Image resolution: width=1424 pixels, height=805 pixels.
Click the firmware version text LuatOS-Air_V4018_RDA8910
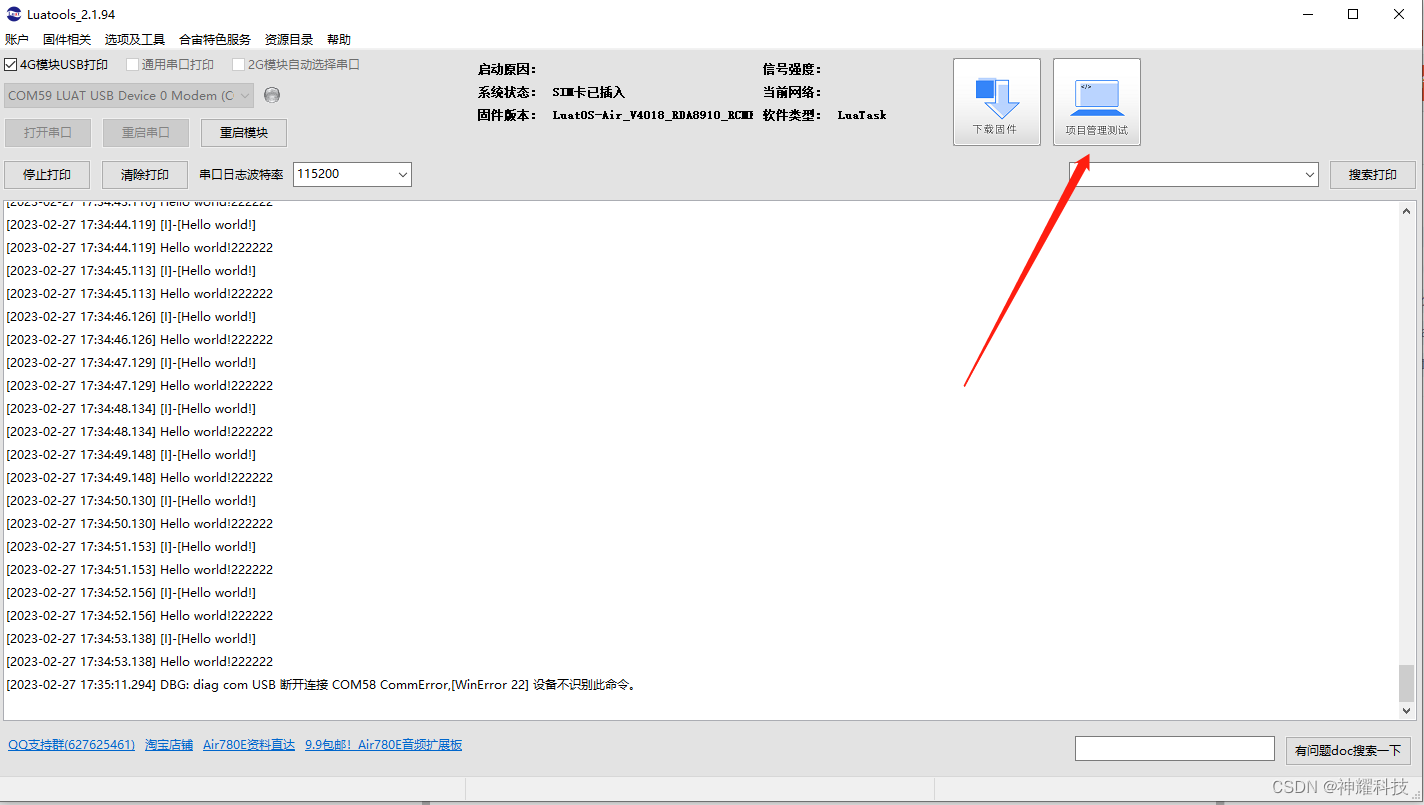click(652, 115)
